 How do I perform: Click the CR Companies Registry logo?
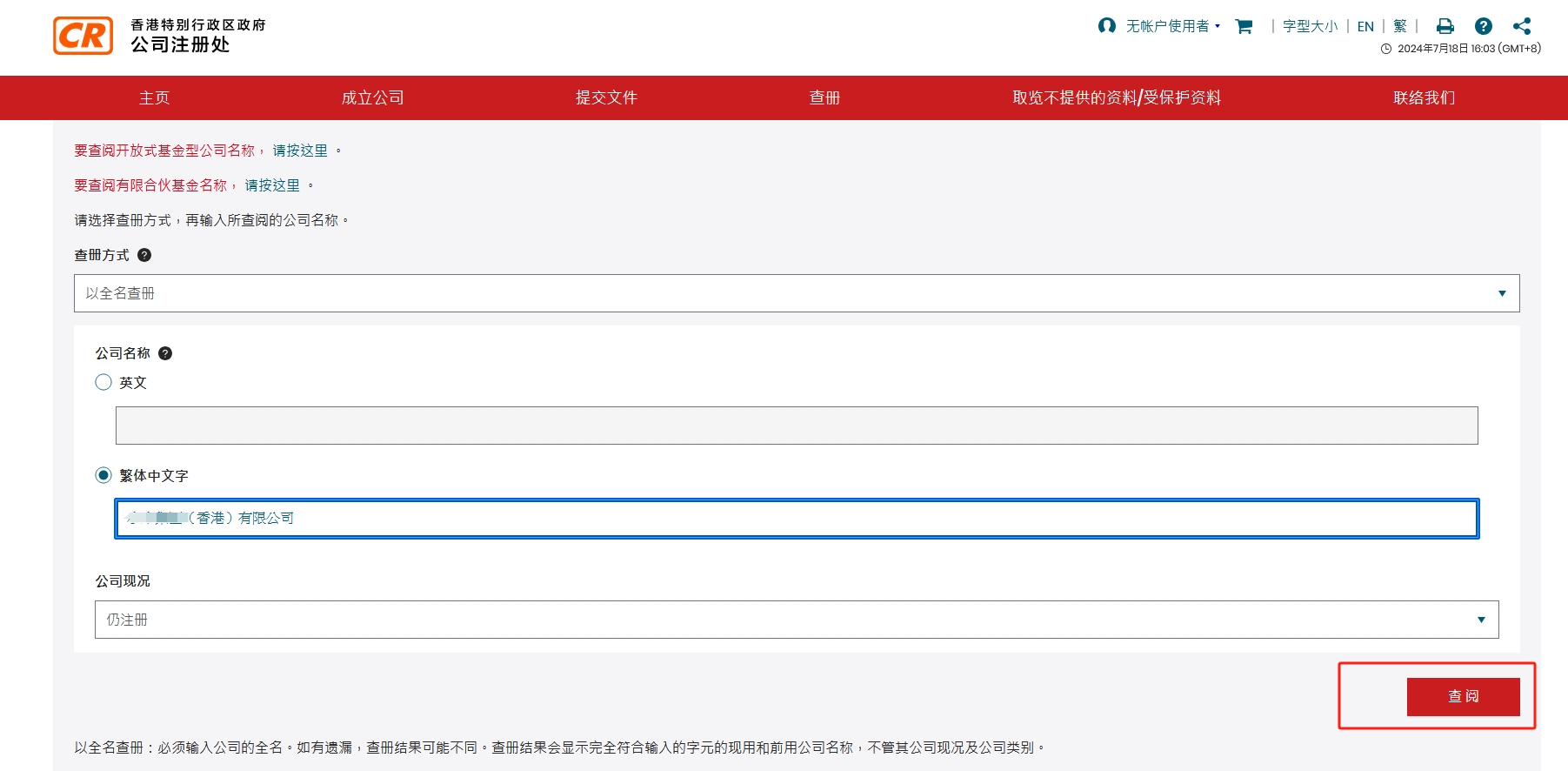tap(83, 36)
